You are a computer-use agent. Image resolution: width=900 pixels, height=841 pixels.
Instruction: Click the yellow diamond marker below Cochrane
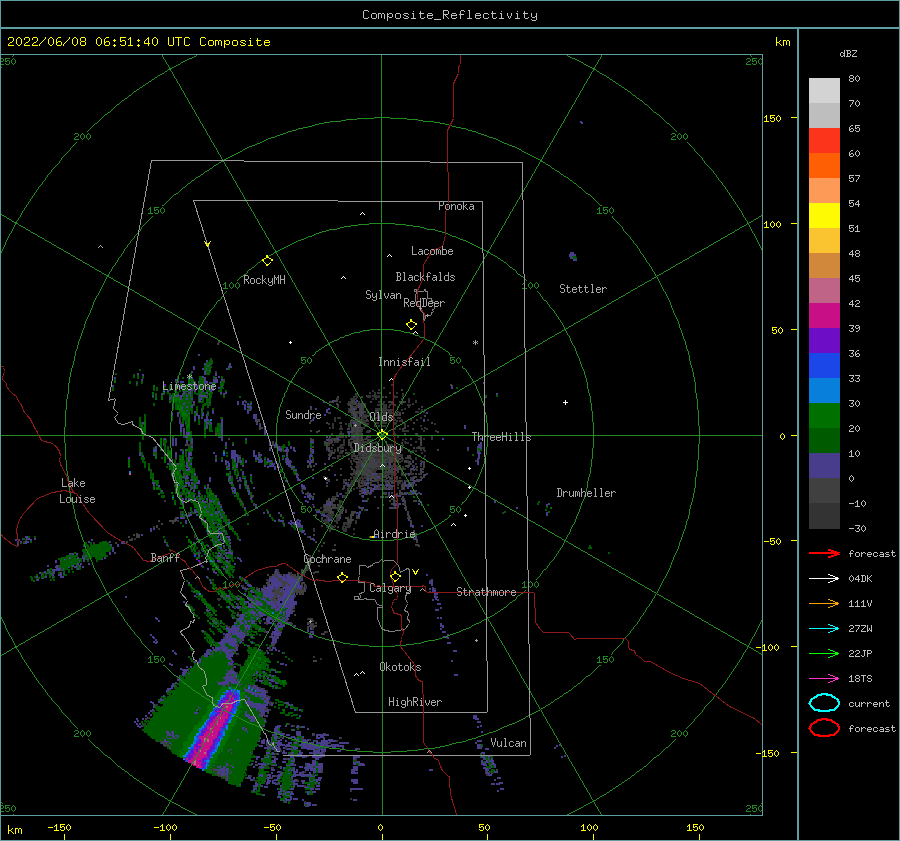[342, 577]
